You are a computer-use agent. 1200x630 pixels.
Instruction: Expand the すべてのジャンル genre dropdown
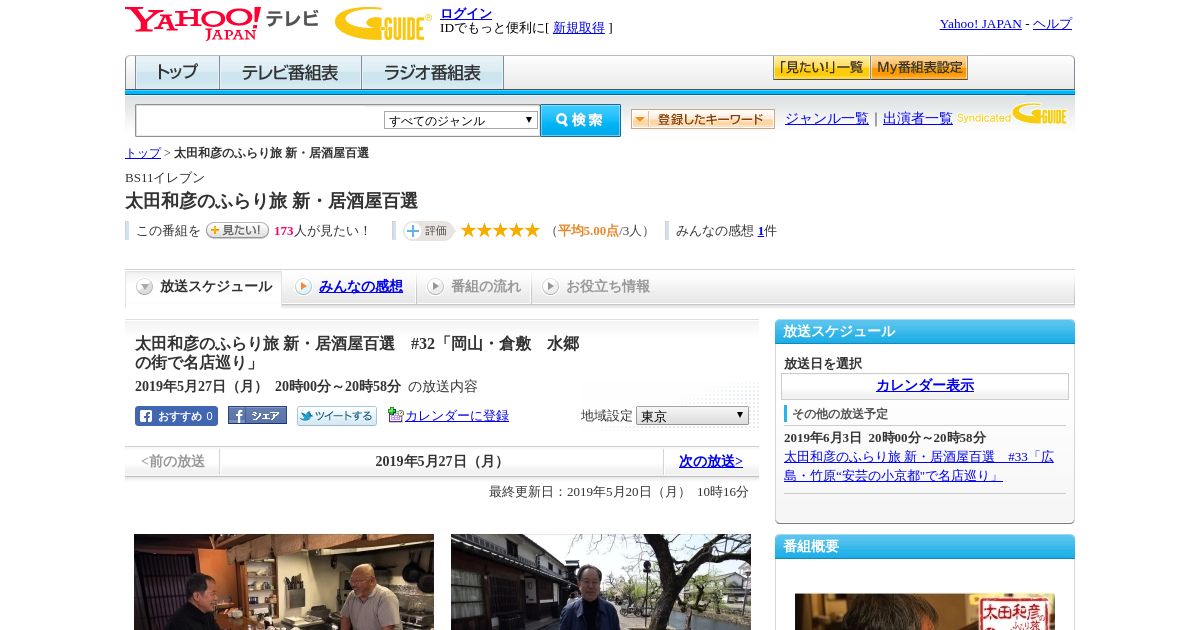tap(461, 120)
